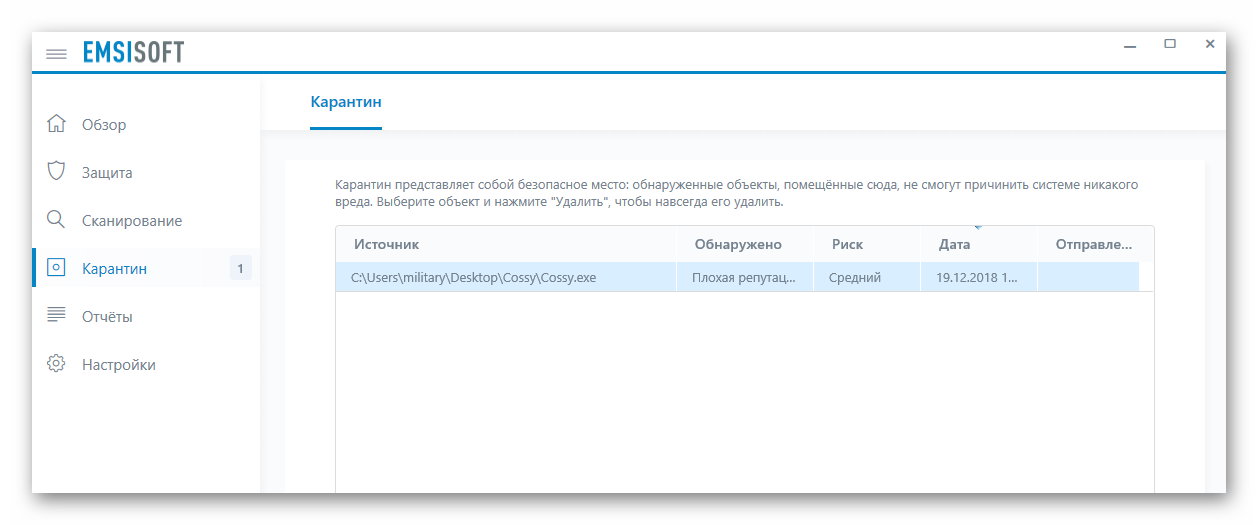Sort by Дата column header
1258x525 pixels.
point(979,244)
